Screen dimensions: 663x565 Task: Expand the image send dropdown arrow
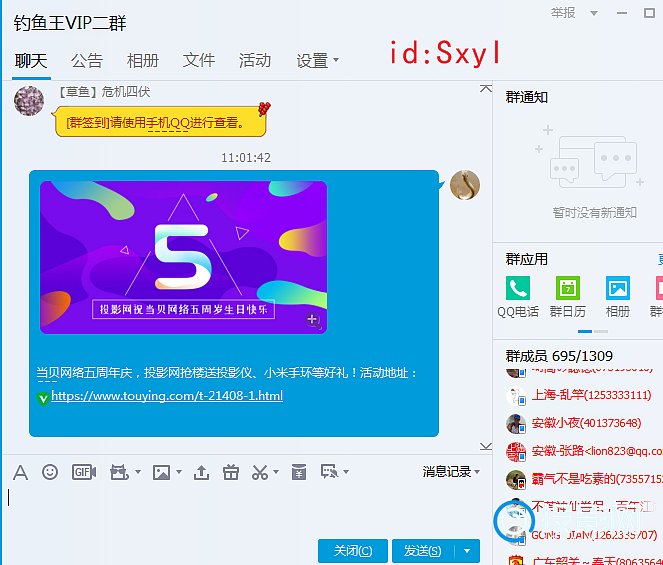click(x=179, y=472)
